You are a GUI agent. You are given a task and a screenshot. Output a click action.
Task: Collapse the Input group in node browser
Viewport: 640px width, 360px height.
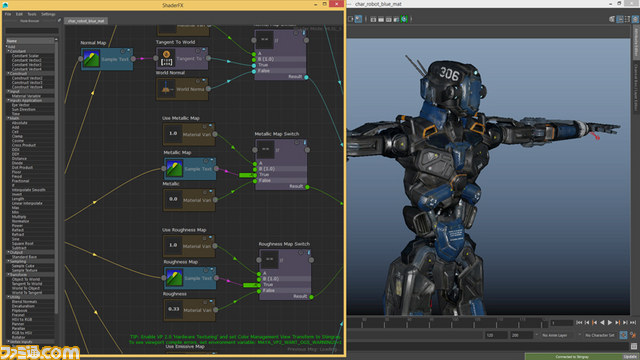[x=9, y=91]
